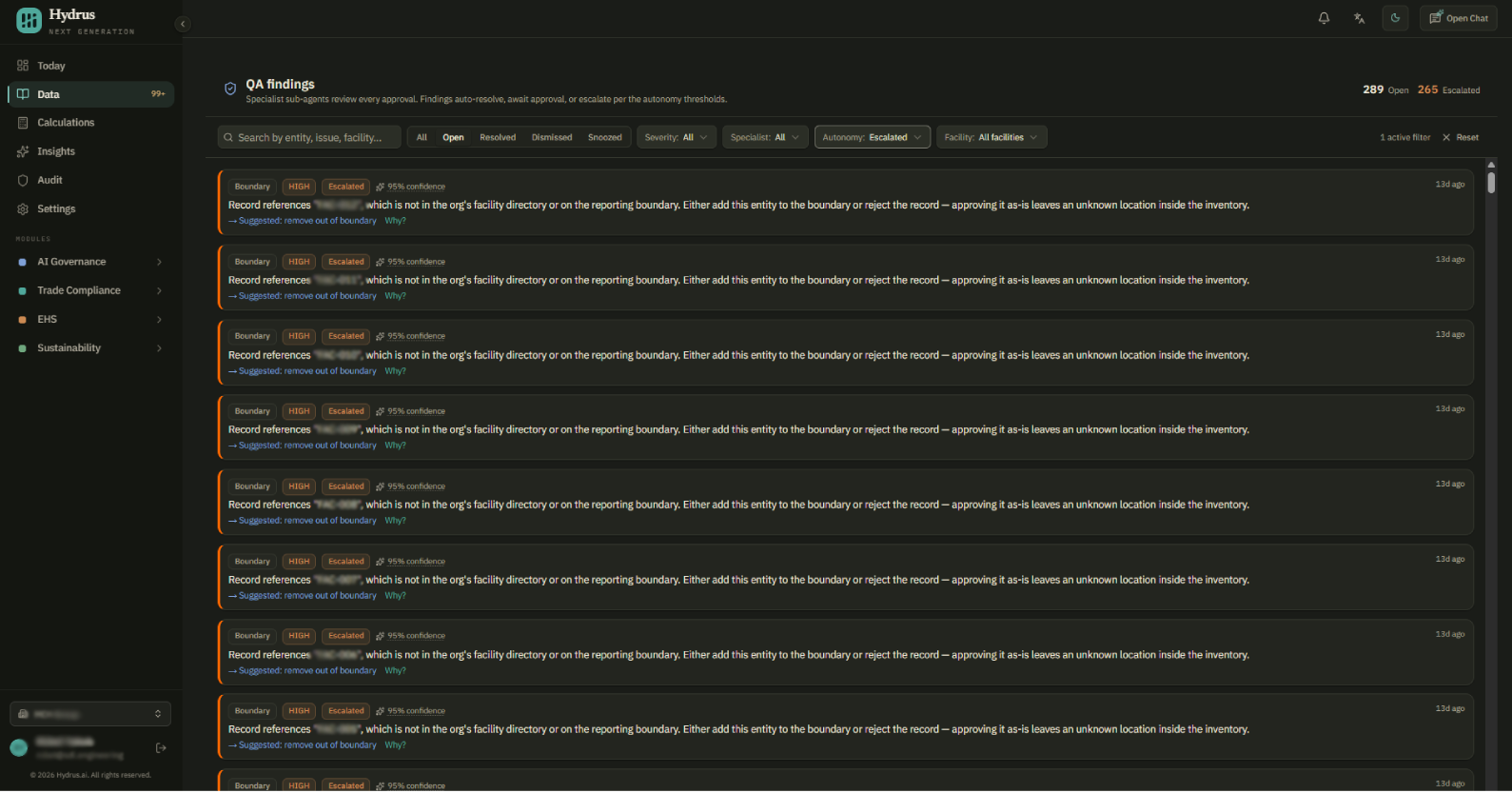Toggle dark mode with the moon icon
The width and height of the screenshot is (1512, 793).
[x=1395, y=18]
